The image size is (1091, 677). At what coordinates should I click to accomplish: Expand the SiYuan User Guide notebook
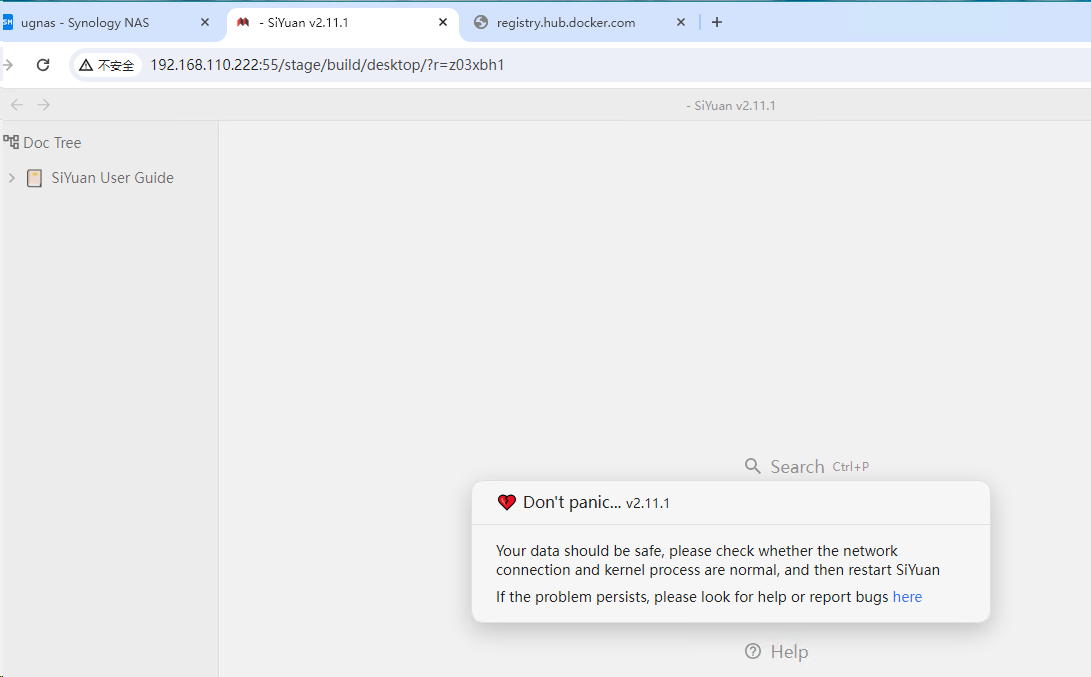[11, 178]
